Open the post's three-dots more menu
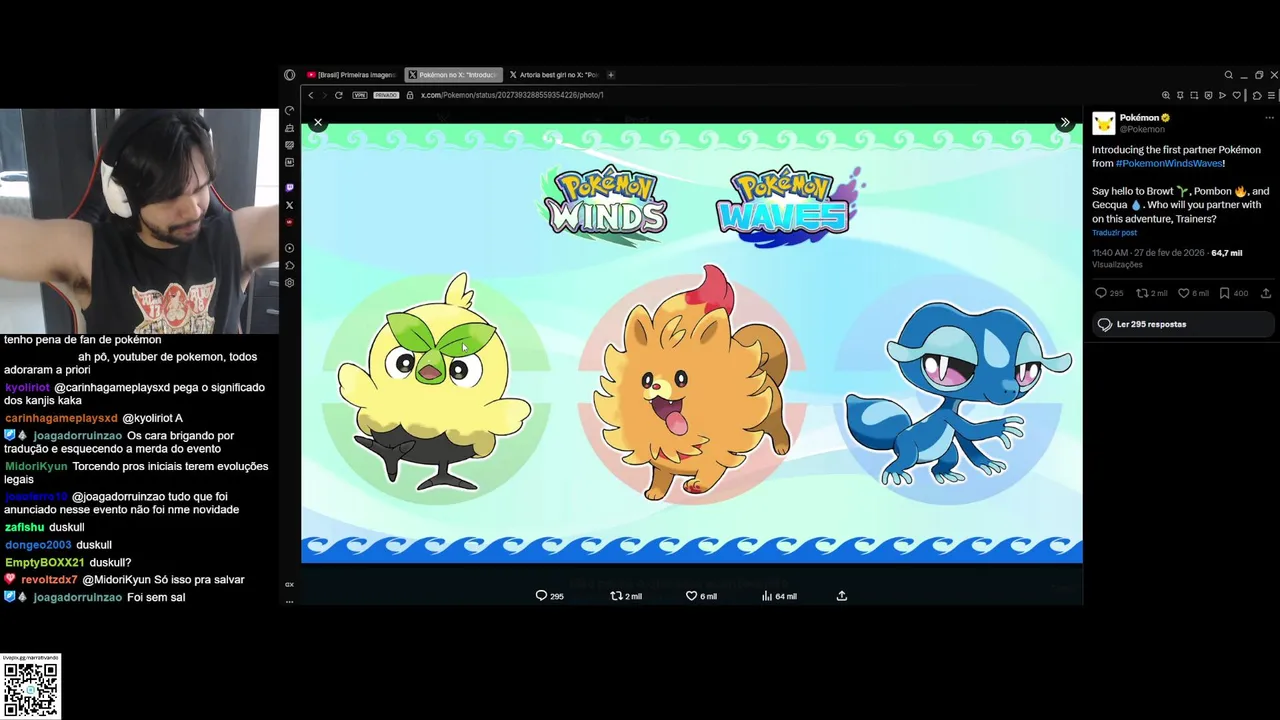 pos(1269,118)
